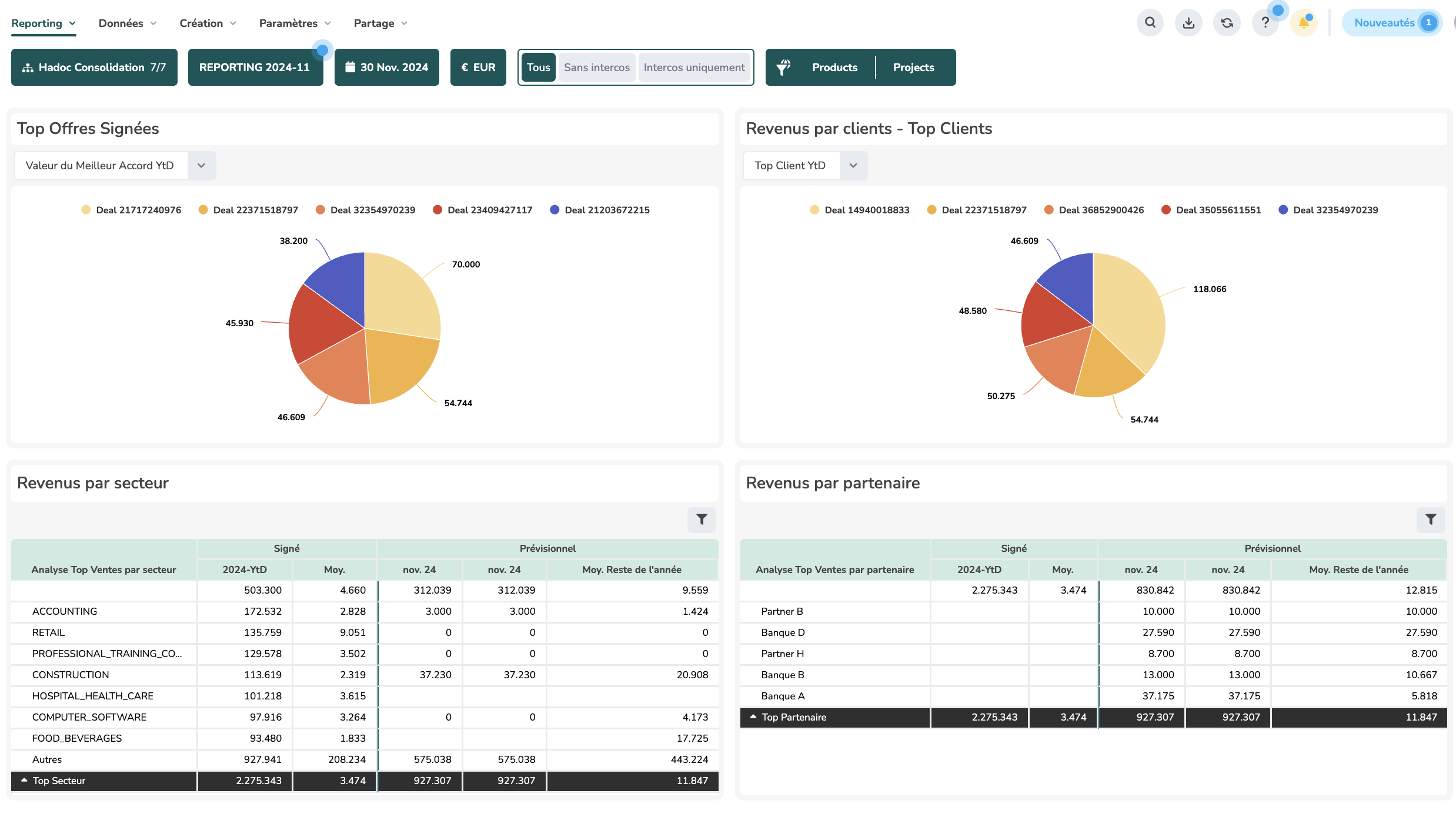Open the 30 Nov. 2024 date picker
The height and width of the screenshot is (824, 1456).
tap(387, 68)
